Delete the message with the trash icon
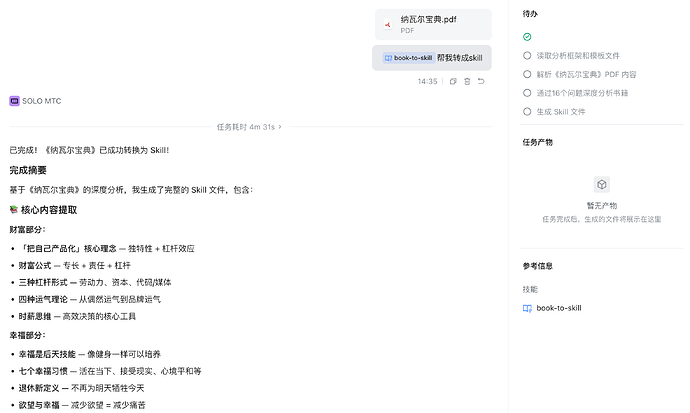 coord(467,81)
